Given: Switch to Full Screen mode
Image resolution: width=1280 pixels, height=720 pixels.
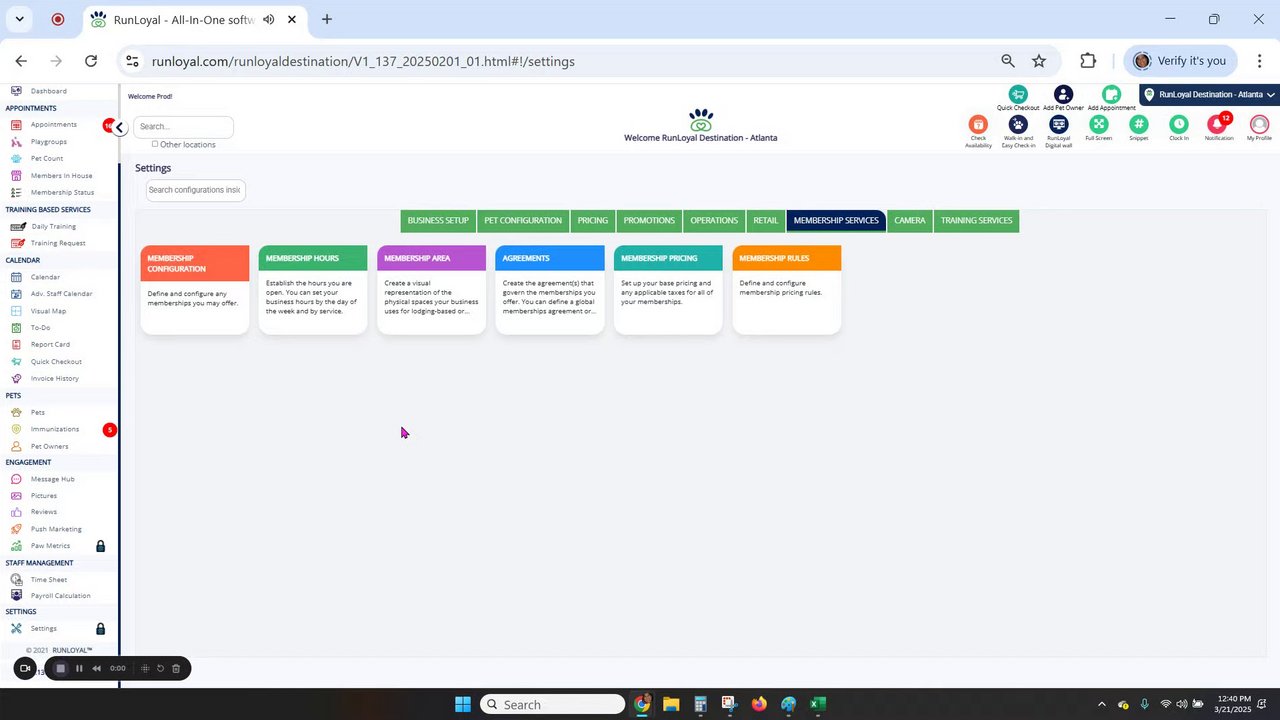Looking at the screenshot, I should coord(1098,124).
